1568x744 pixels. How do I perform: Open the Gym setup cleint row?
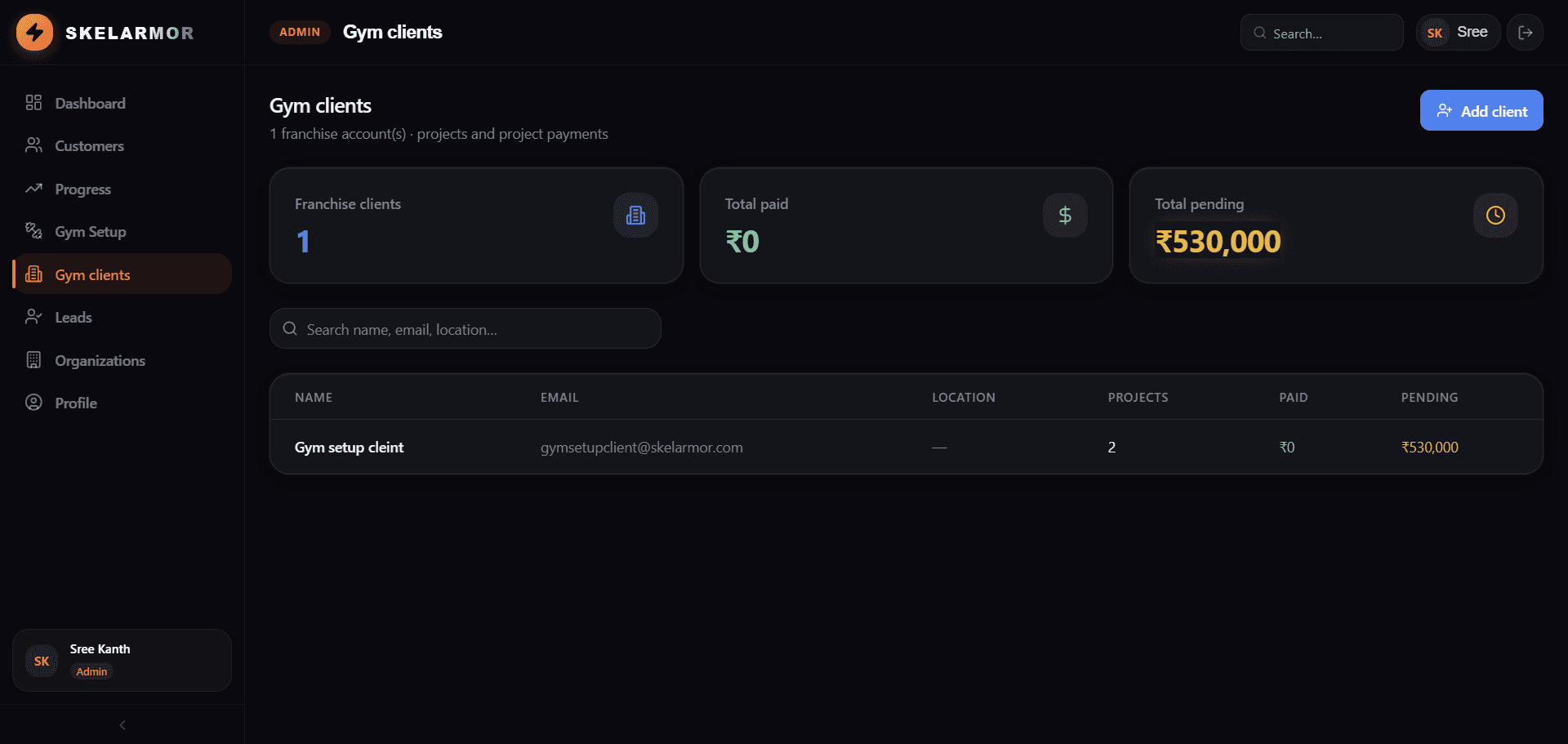[906, 447]
